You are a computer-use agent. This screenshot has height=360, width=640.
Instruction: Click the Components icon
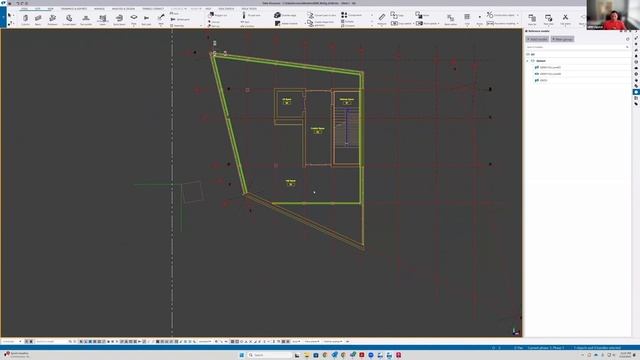pos(344,15)
